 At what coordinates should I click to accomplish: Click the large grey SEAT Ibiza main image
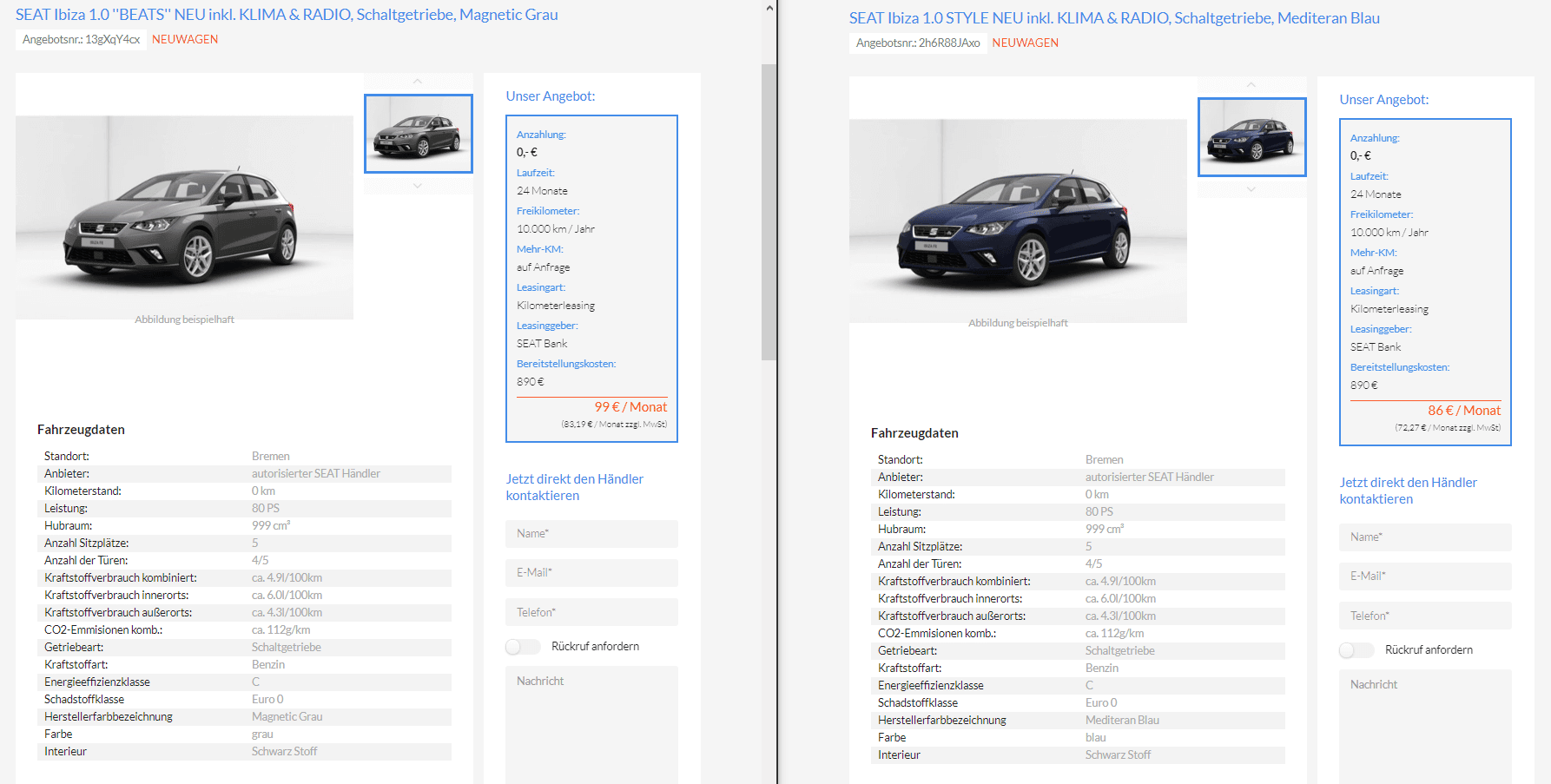coord(184,217)
